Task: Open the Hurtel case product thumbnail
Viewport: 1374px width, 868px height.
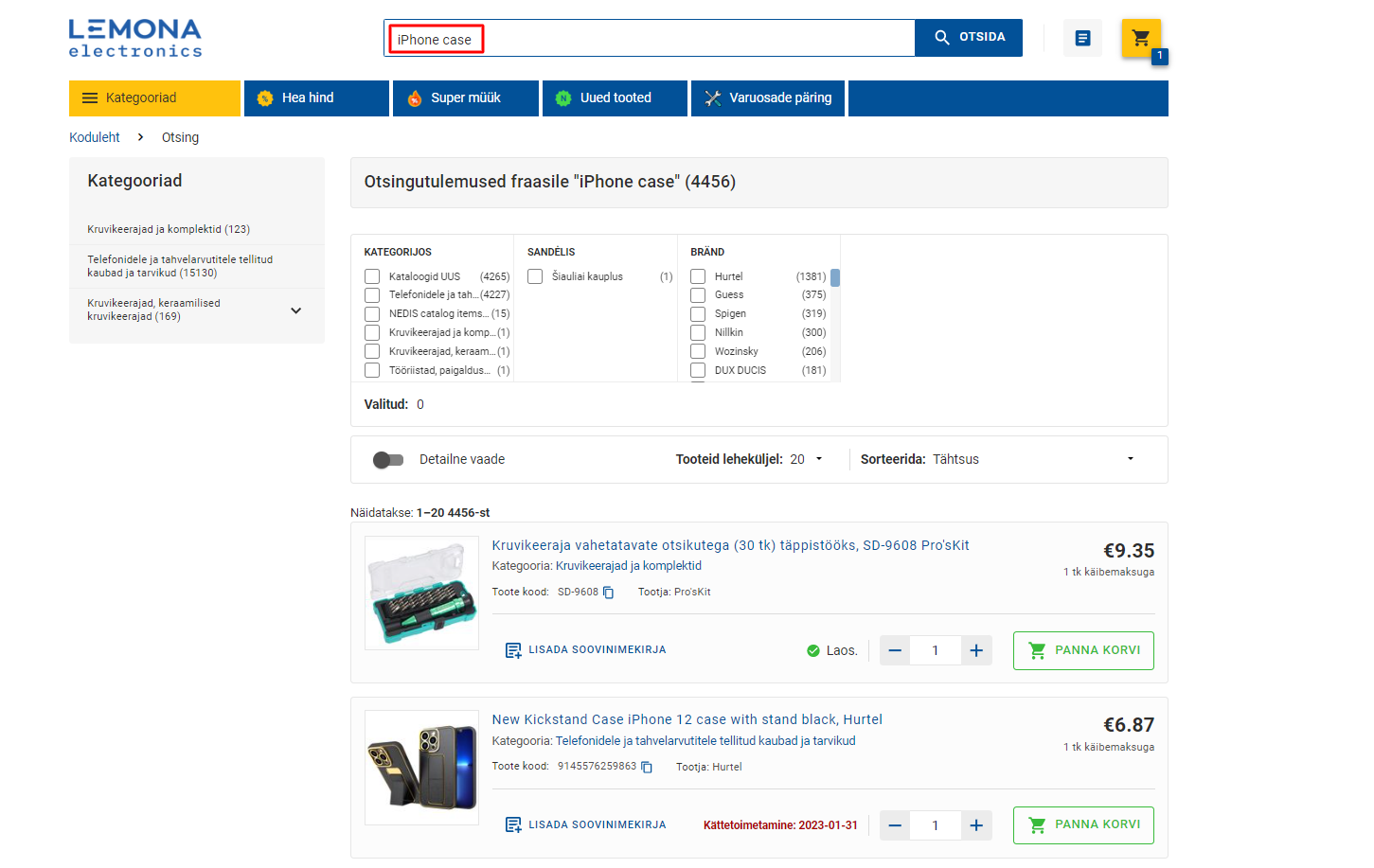Action: pos(422,768)
